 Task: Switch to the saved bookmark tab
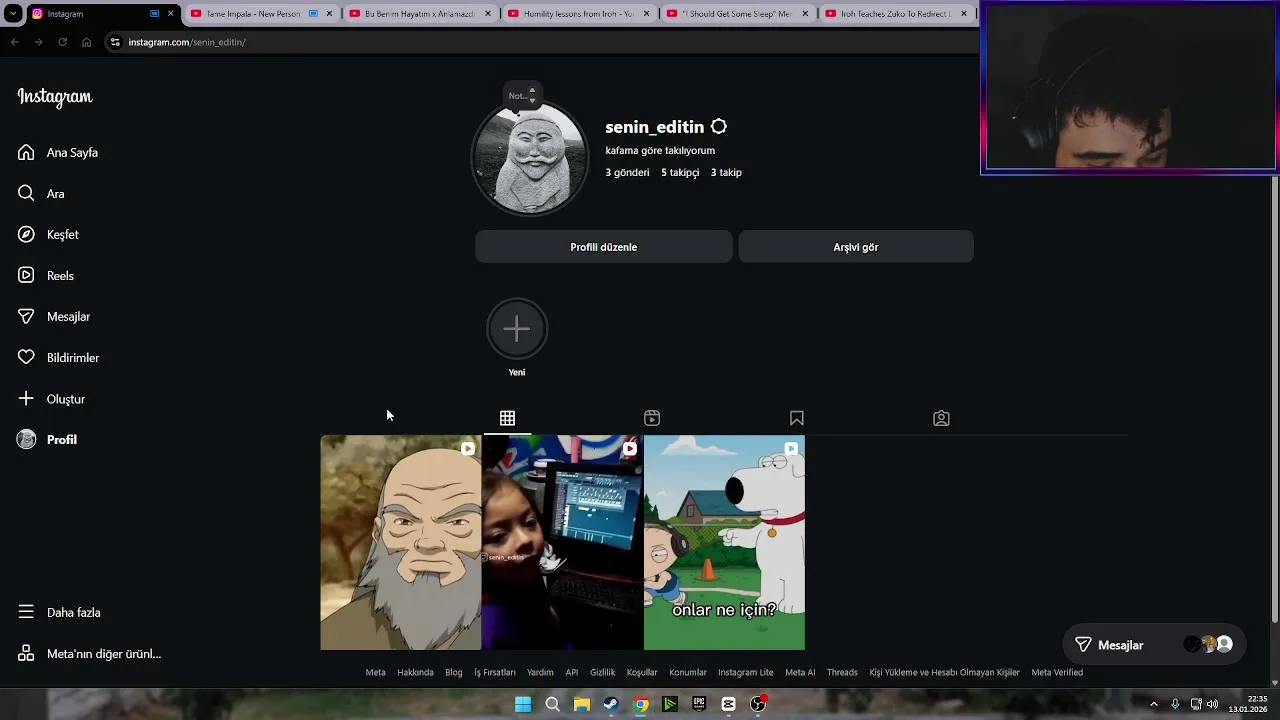coord(797,418)
